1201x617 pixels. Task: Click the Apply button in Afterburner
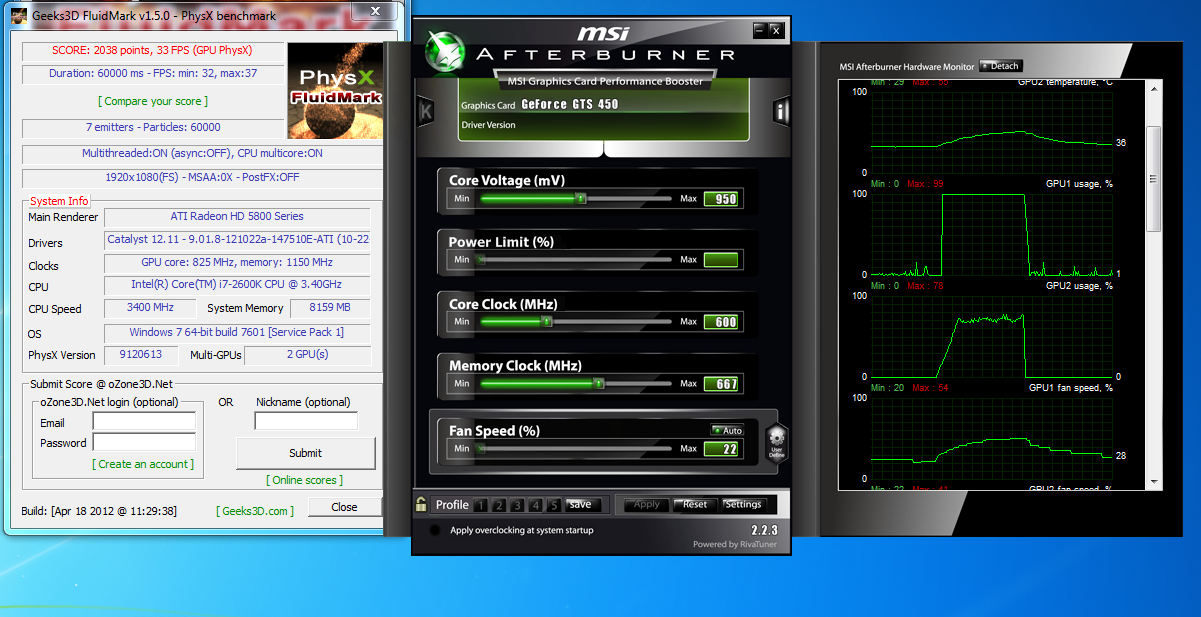pyautogui.click(x=646, y=505)
